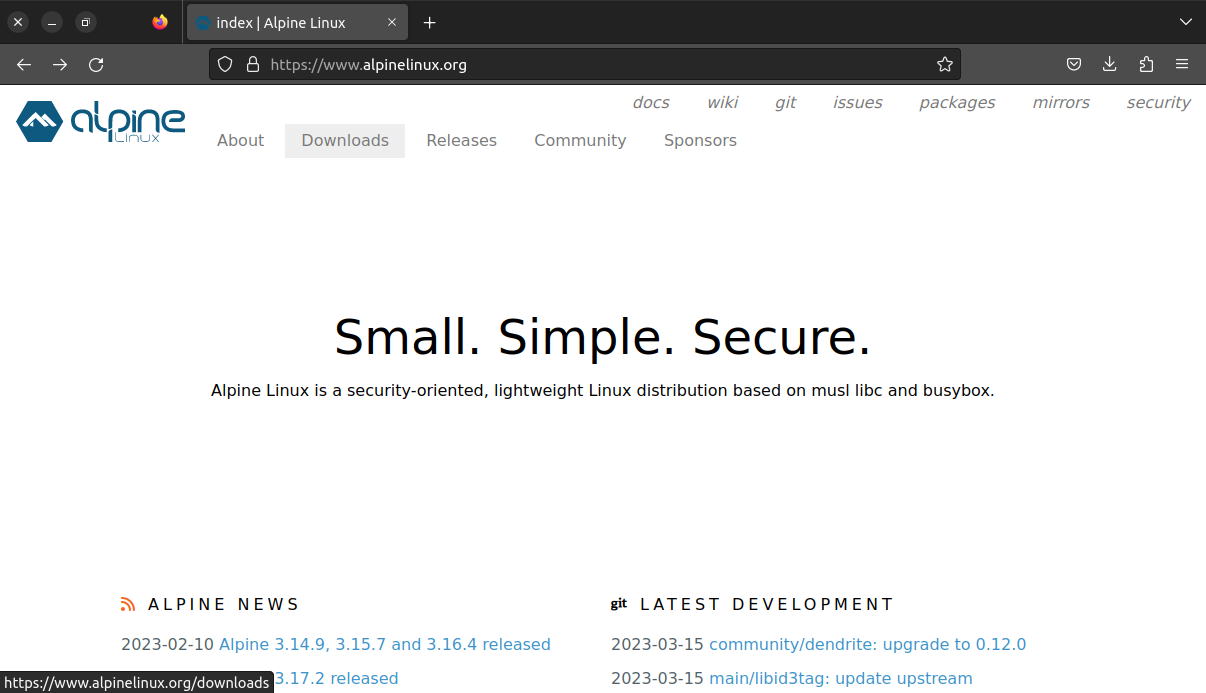Viewport: 1206px width, 693px height.
Task: Open the shield tracking protection icon
Action: 225,65
